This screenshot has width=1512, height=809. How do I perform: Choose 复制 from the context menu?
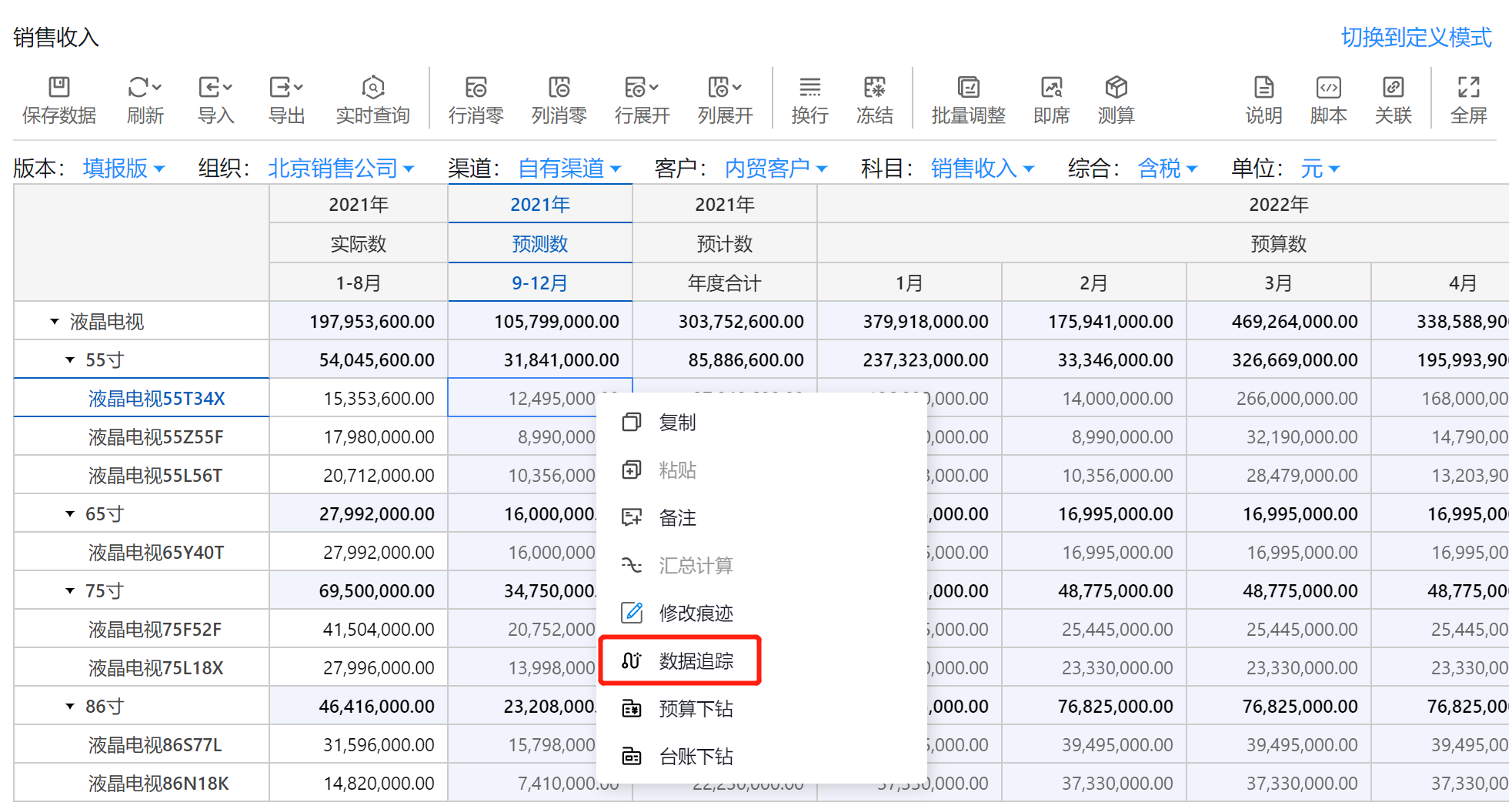[677, 423]
